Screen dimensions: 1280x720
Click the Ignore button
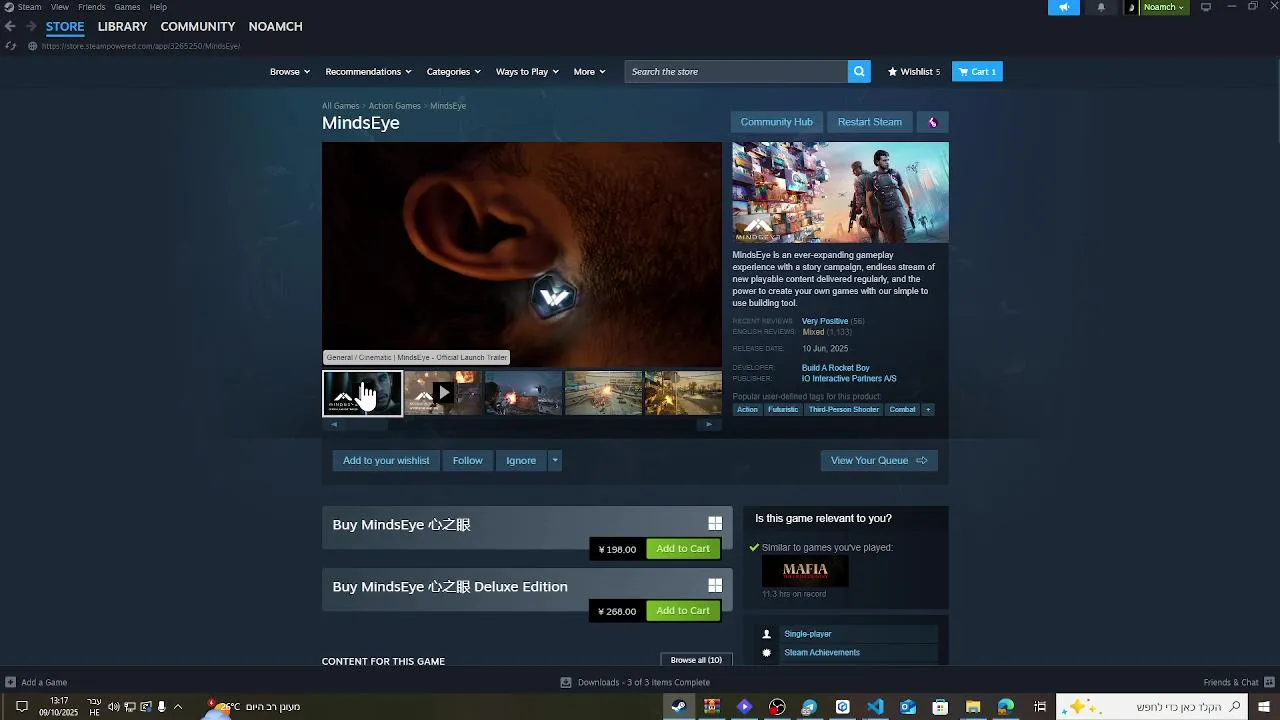pyautogui.click(x=521, y=460)
